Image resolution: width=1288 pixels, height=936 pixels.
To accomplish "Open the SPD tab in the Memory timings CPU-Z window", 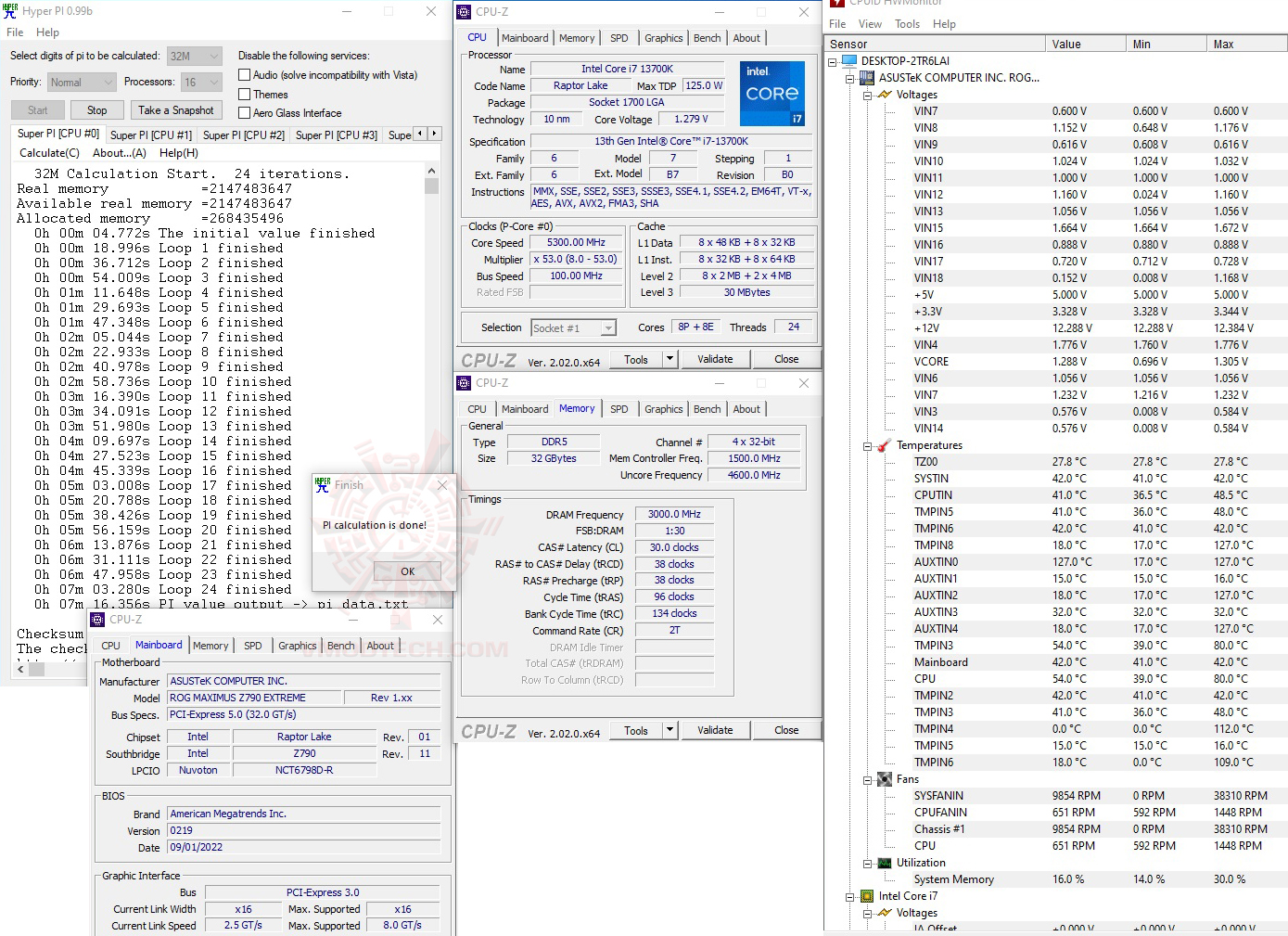I will click(619, 409).
